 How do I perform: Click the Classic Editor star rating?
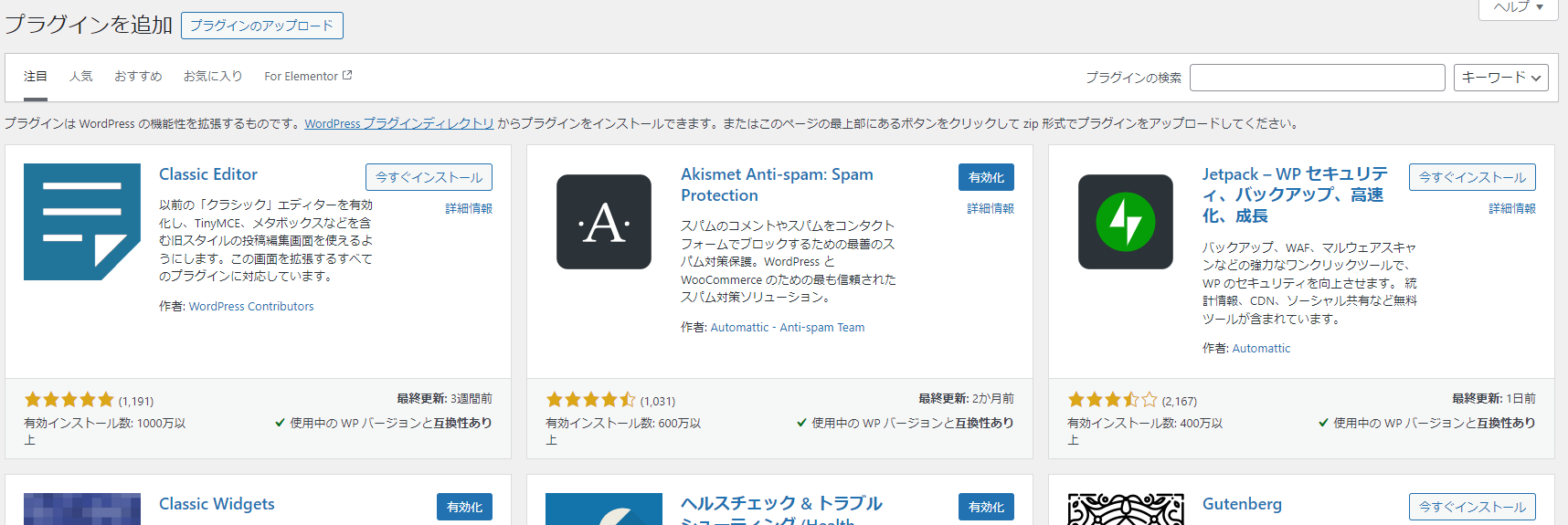click(x=69, y=400)
